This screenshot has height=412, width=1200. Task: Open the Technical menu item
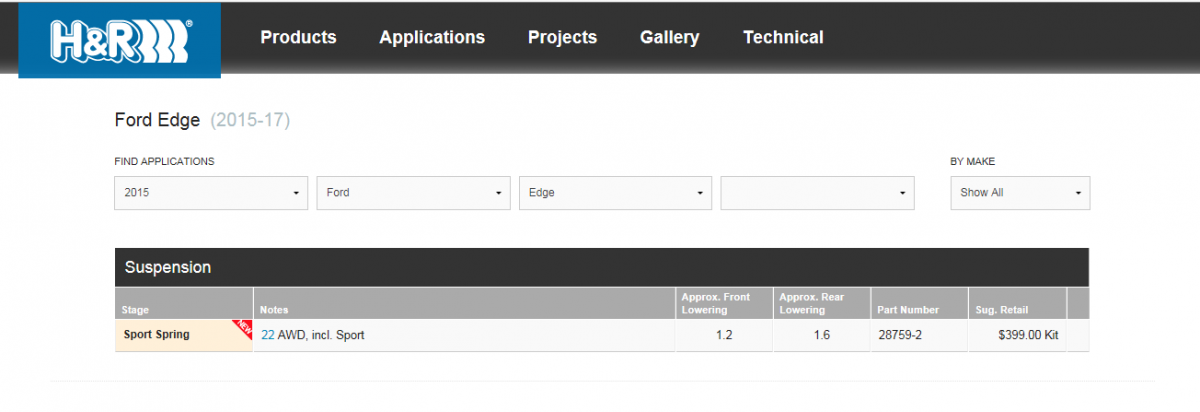pyautogui.click(x=783, y=37)
